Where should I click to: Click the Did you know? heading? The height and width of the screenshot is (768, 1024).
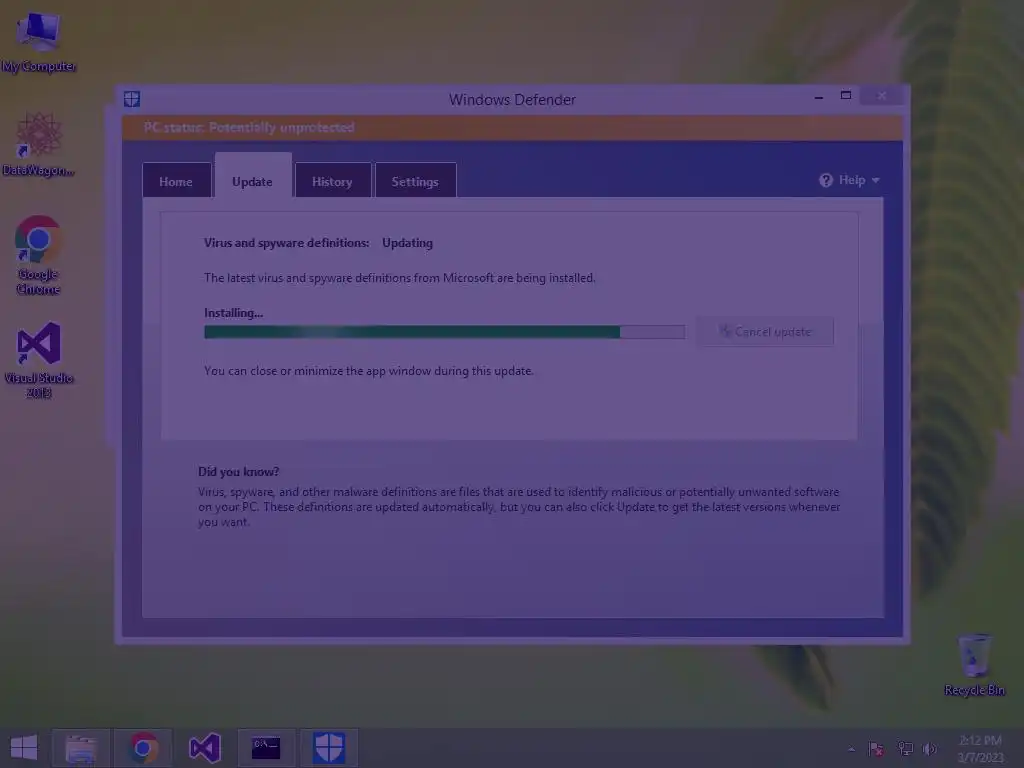(x=238, y=472)
